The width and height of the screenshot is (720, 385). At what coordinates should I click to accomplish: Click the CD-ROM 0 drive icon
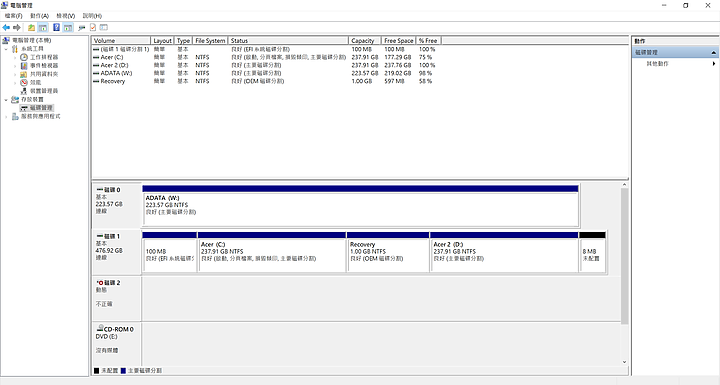tap(100, 328)
